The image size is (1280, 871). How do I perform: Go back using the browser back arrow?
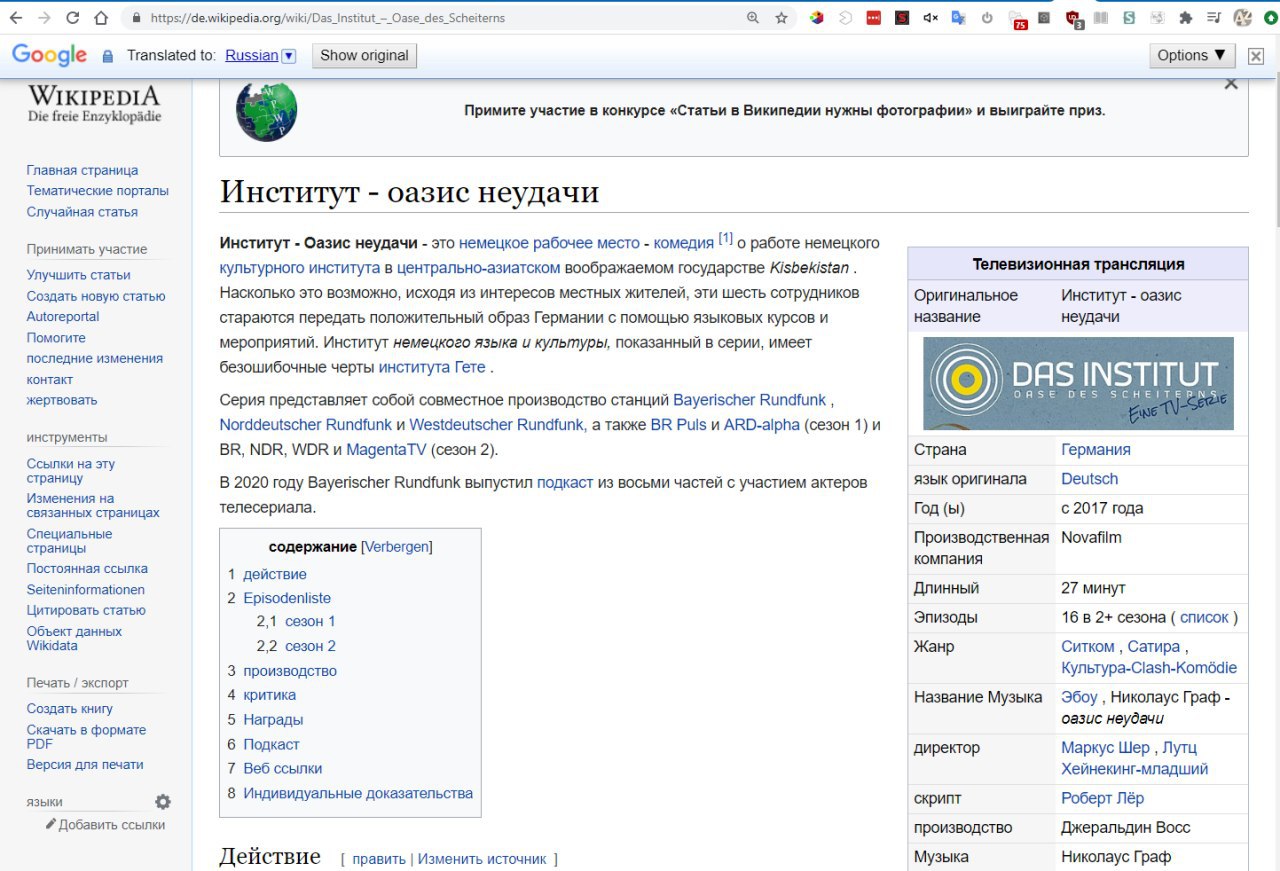click(x=17, y=18)
